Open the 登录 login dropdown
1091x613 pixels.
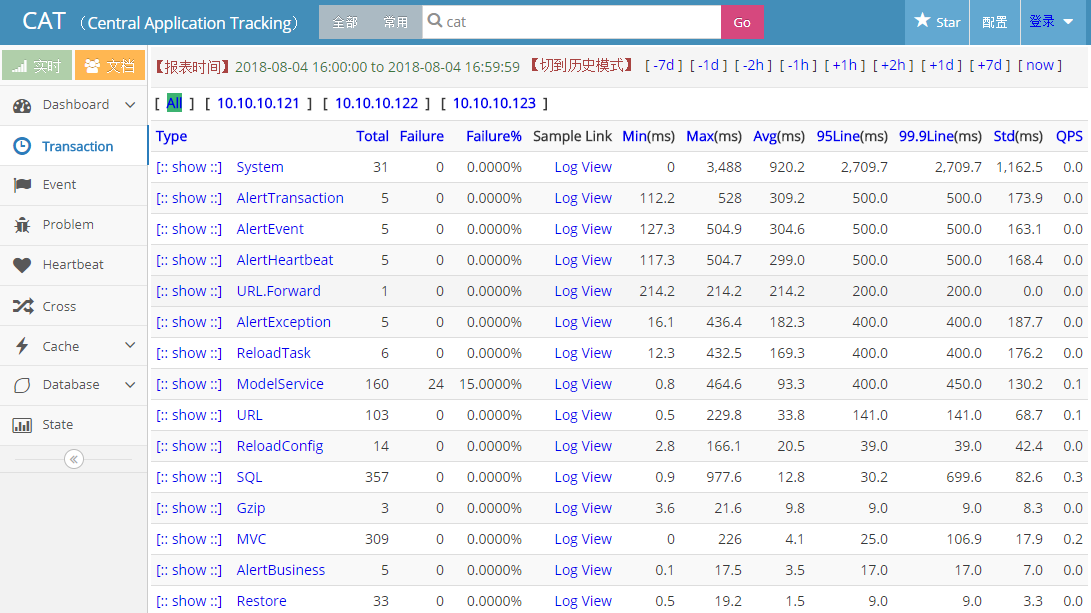point(1051,22)
